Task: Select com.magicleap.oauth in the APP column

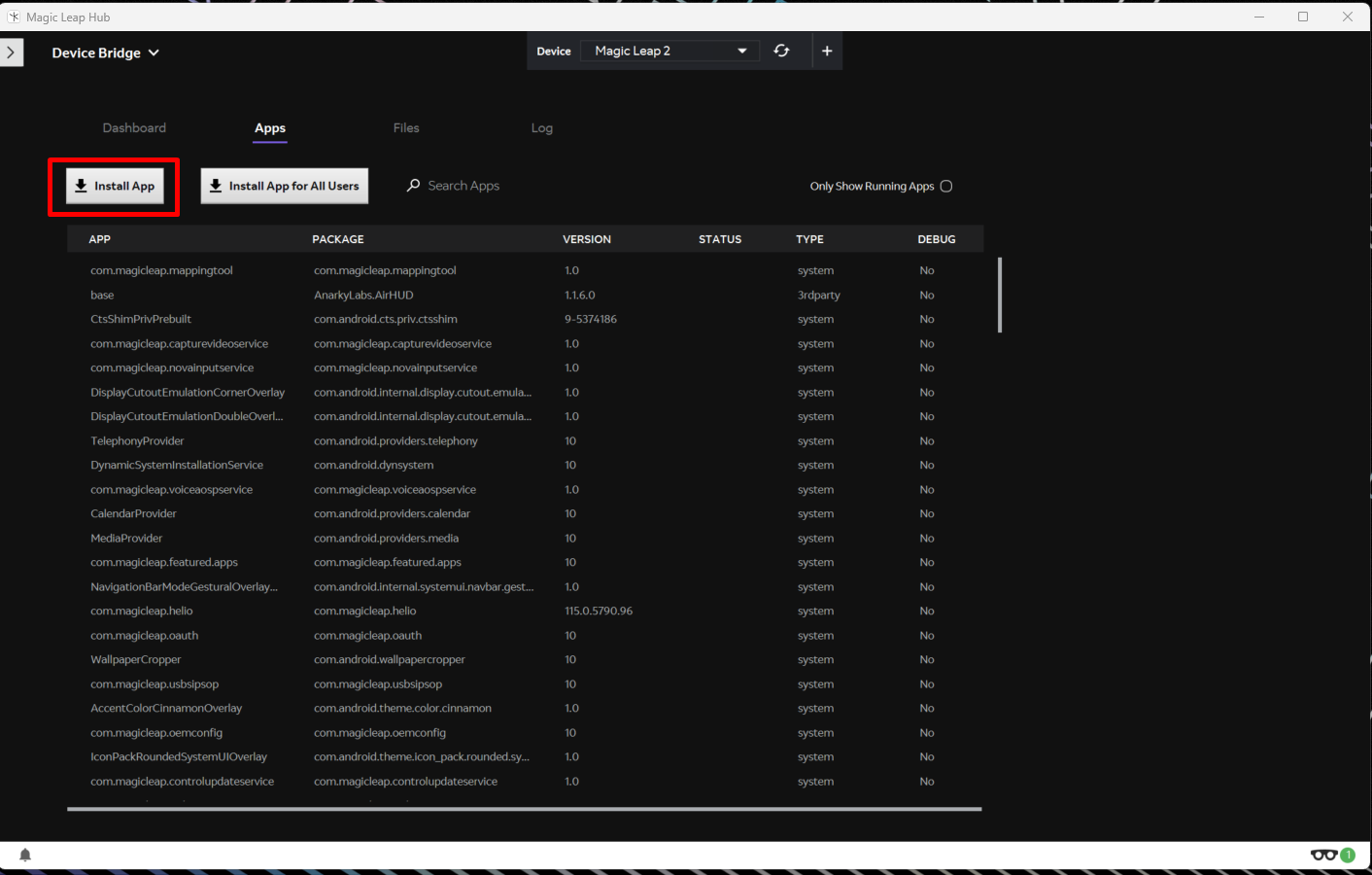Action: click(144, 635)
